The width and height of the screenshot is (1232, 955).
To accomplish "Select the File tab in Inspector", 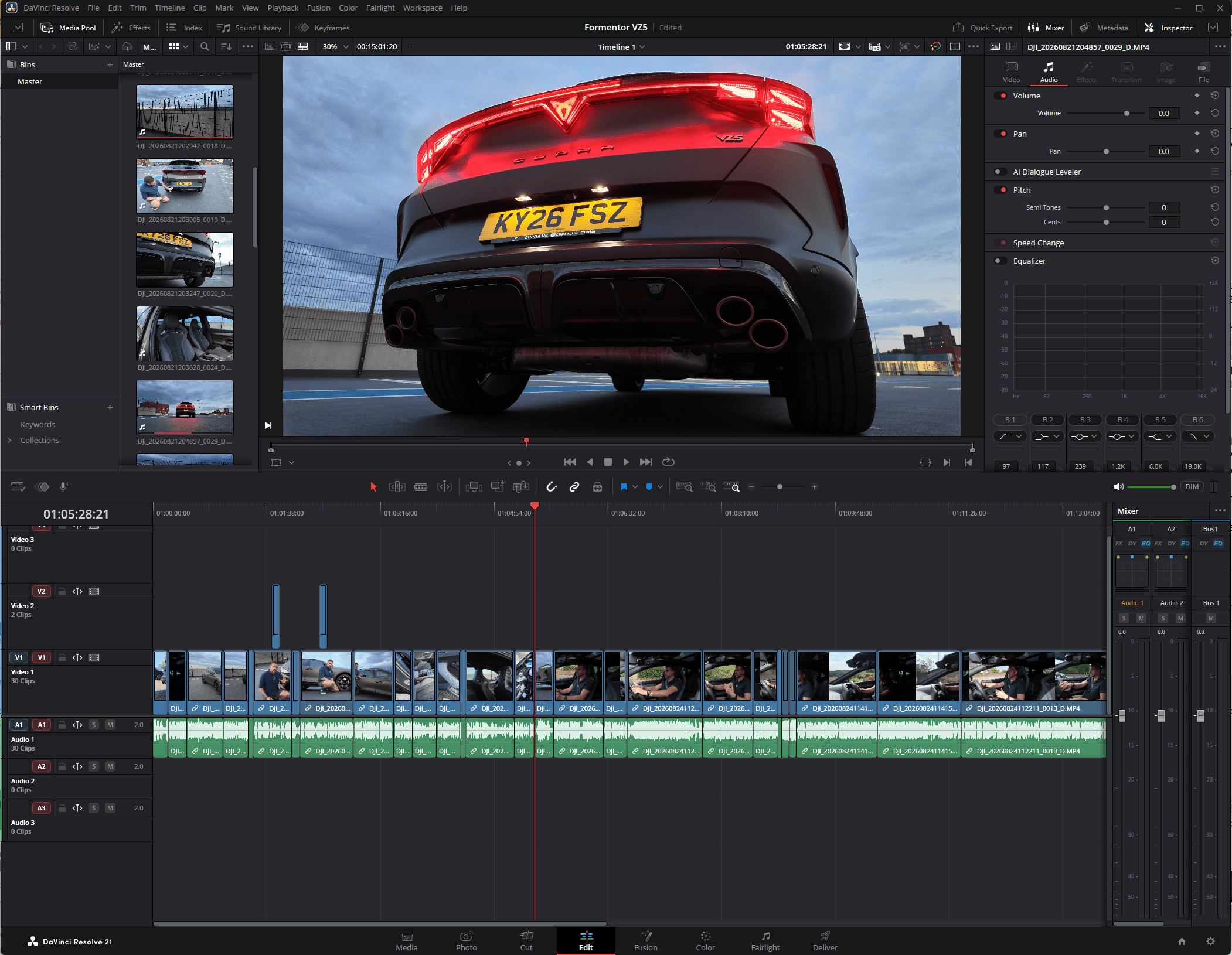I will coord(1203,72).
